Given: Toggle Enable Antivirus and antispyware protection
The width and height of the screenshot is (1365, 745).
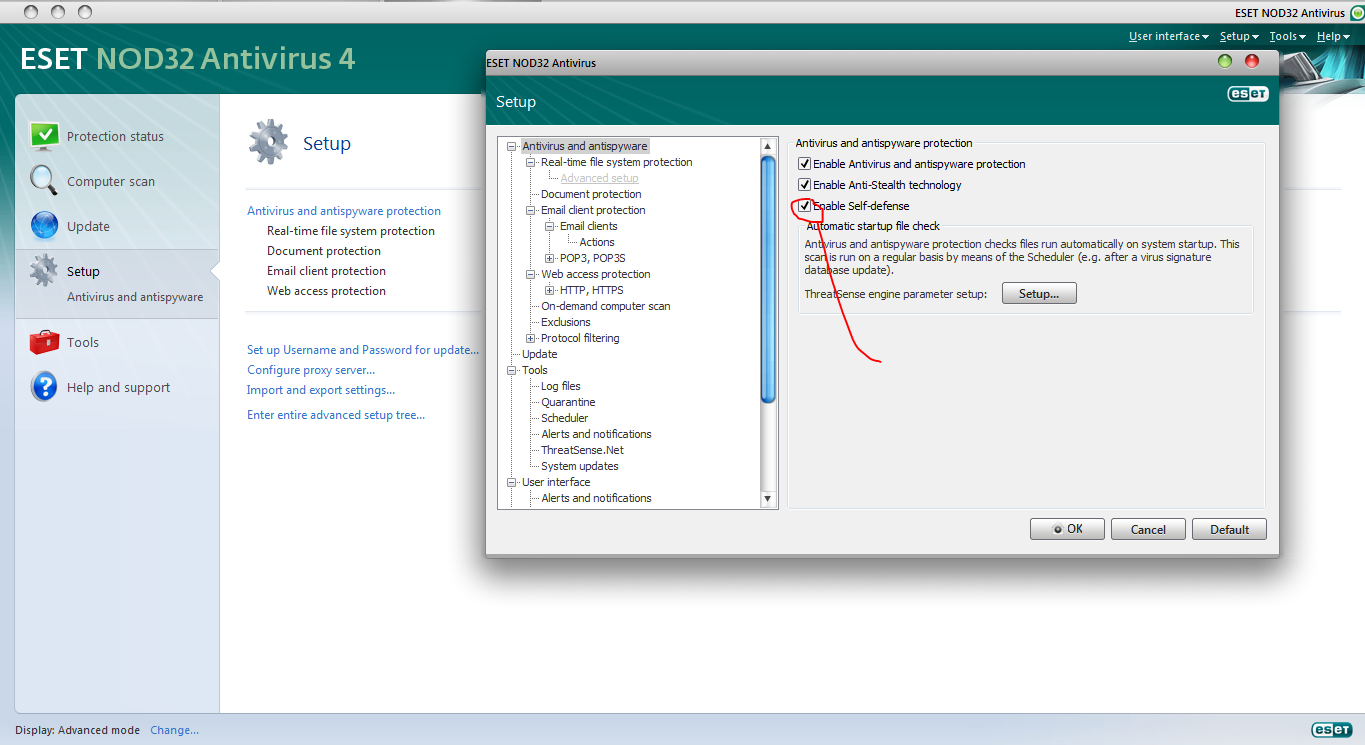Looking at the screenshot, I should point(804,164).
